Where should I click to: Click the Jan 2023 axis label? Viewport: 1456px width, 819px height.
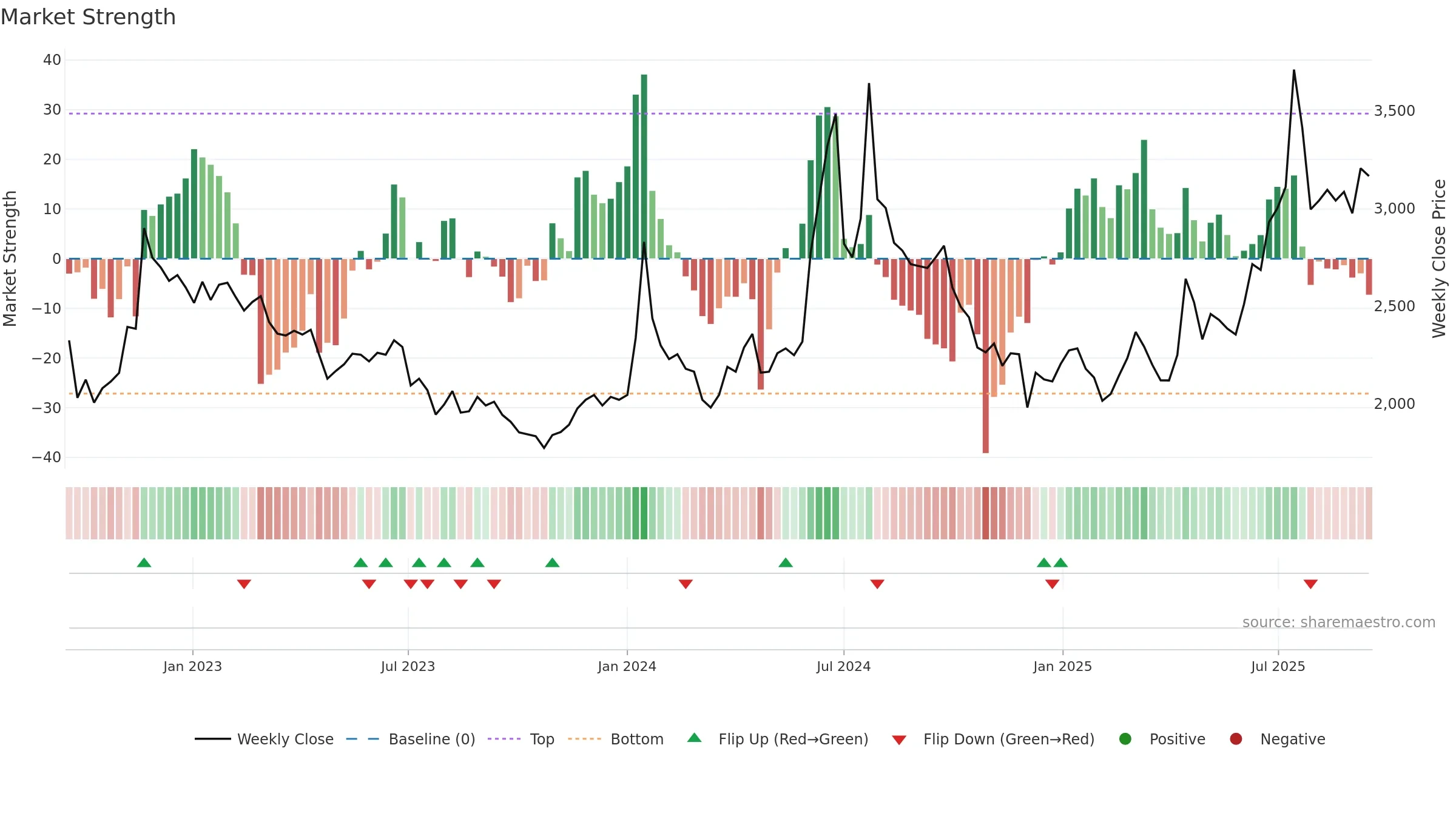(192, 666)
